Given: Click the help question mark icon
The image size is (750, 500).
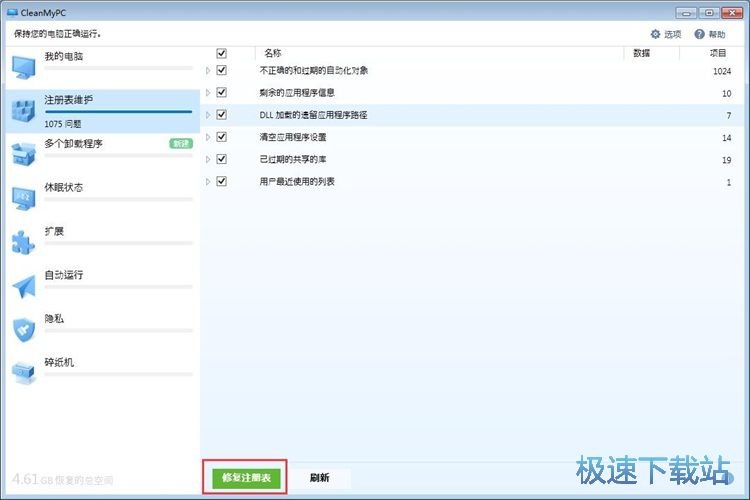Looking at the screenshot, I should click(699, 34).
